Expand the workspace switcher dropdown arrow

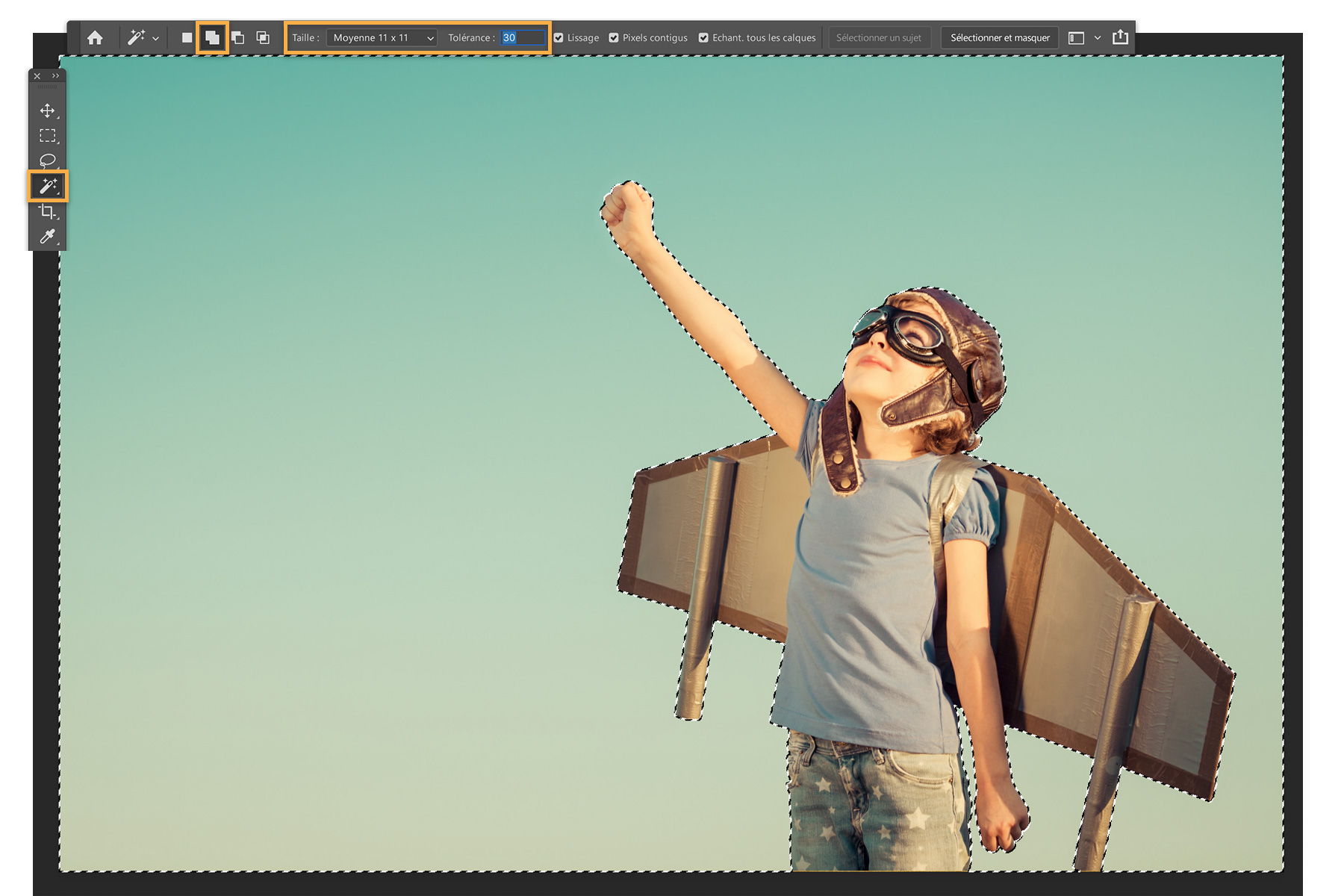[1098, 38]
